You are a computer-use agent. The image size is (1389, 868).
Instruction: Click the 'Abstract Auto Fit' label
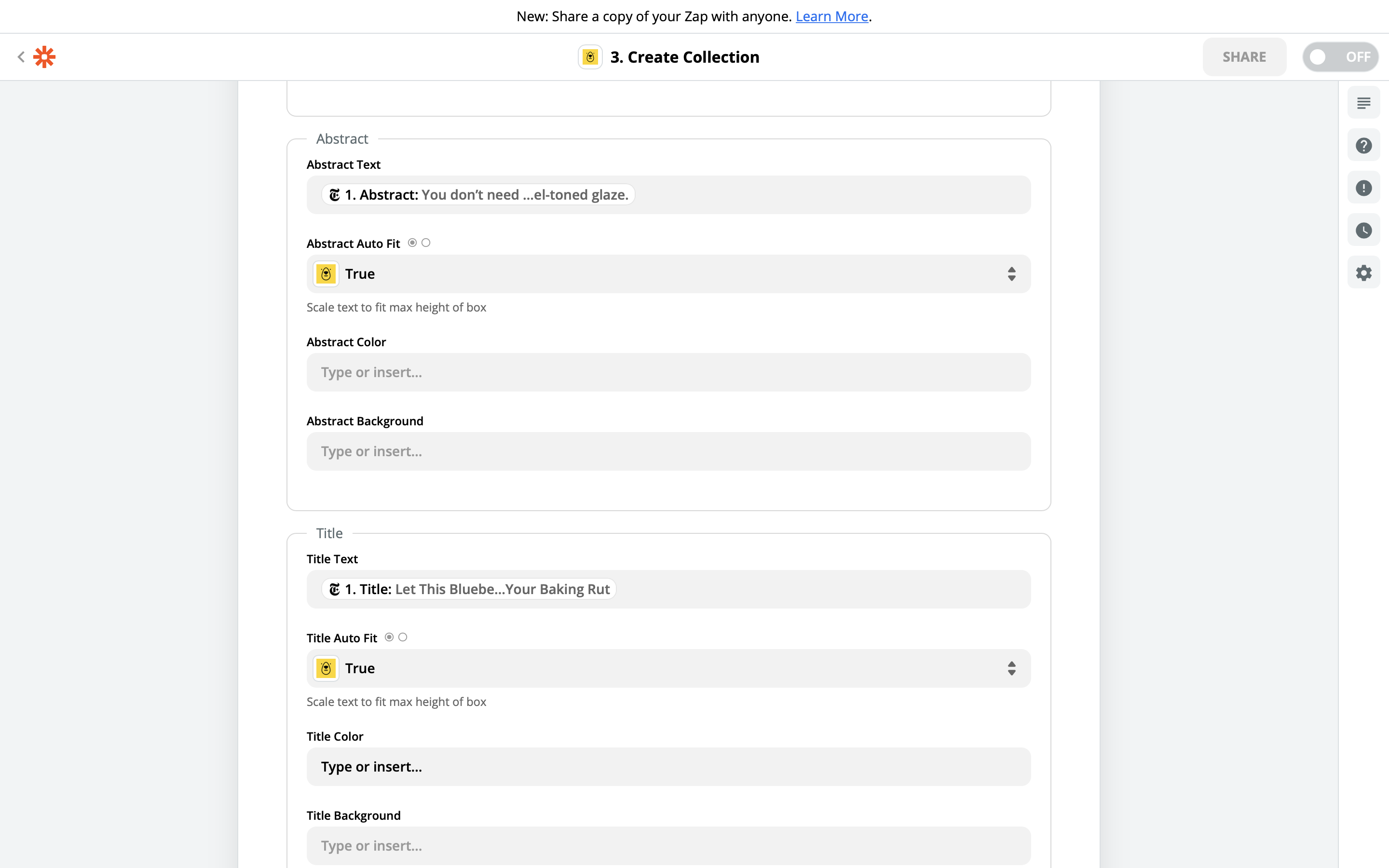point(353,244)
